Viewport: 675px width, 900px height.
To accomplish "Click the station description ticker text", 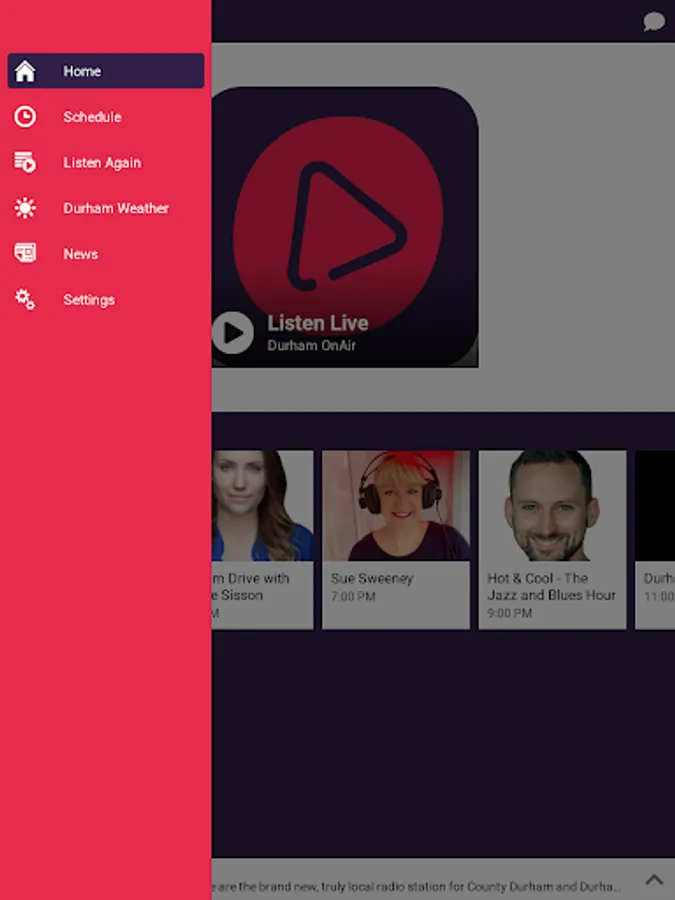I will point(416,886).
